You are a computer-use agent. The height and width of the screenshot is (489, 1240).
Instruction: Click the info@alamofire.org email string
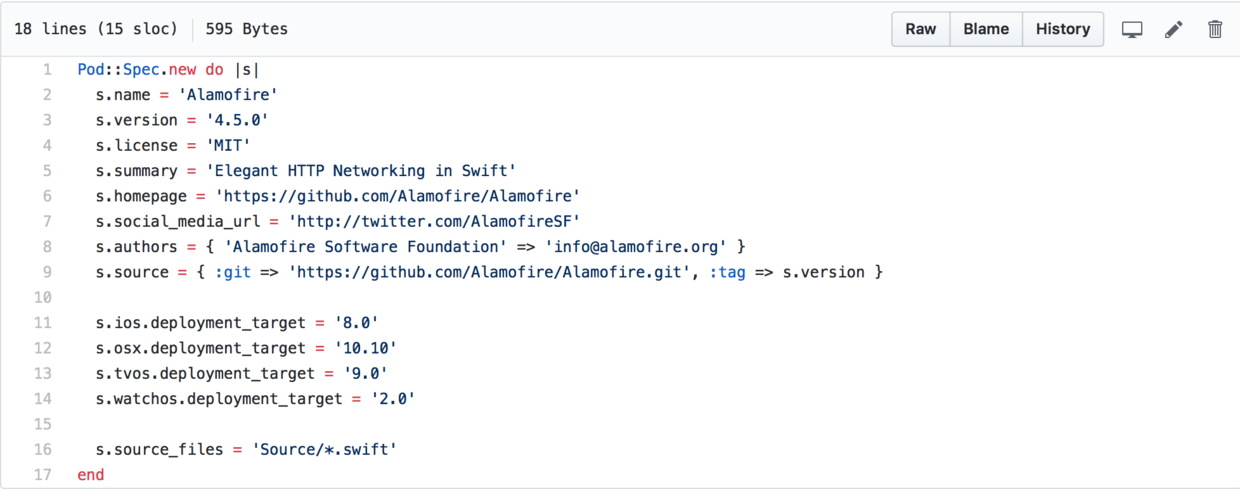pyautogui.click(x=639, y=247)
